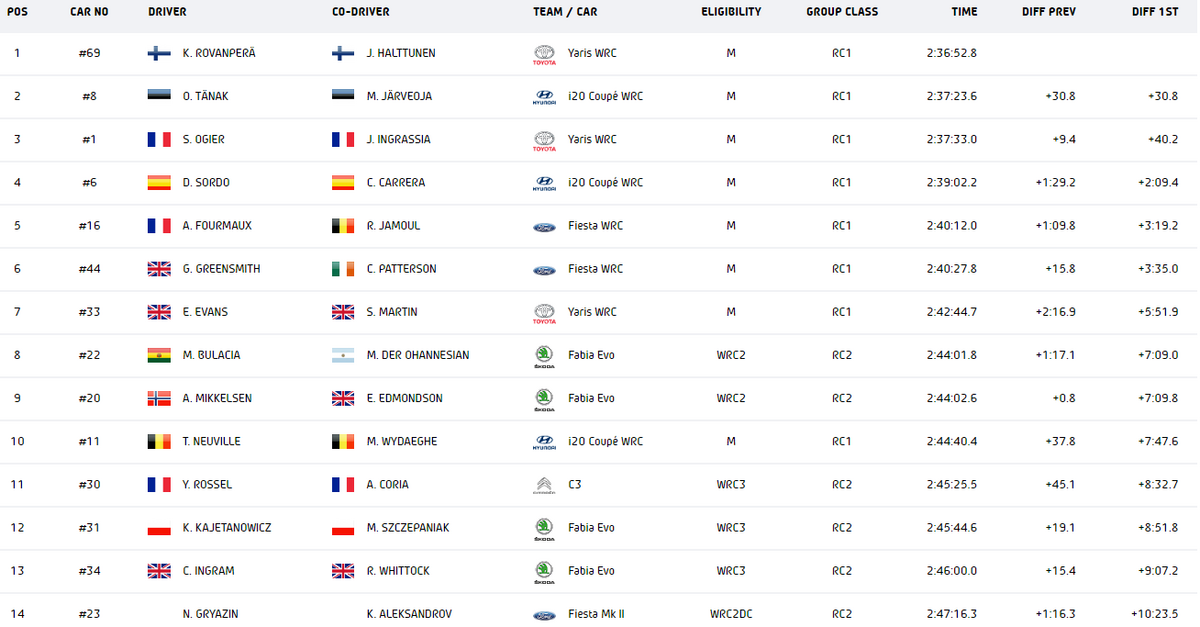
Task: Open driver S. Ogier's entry
Action: pyautogui.click(x=204, y=140)
